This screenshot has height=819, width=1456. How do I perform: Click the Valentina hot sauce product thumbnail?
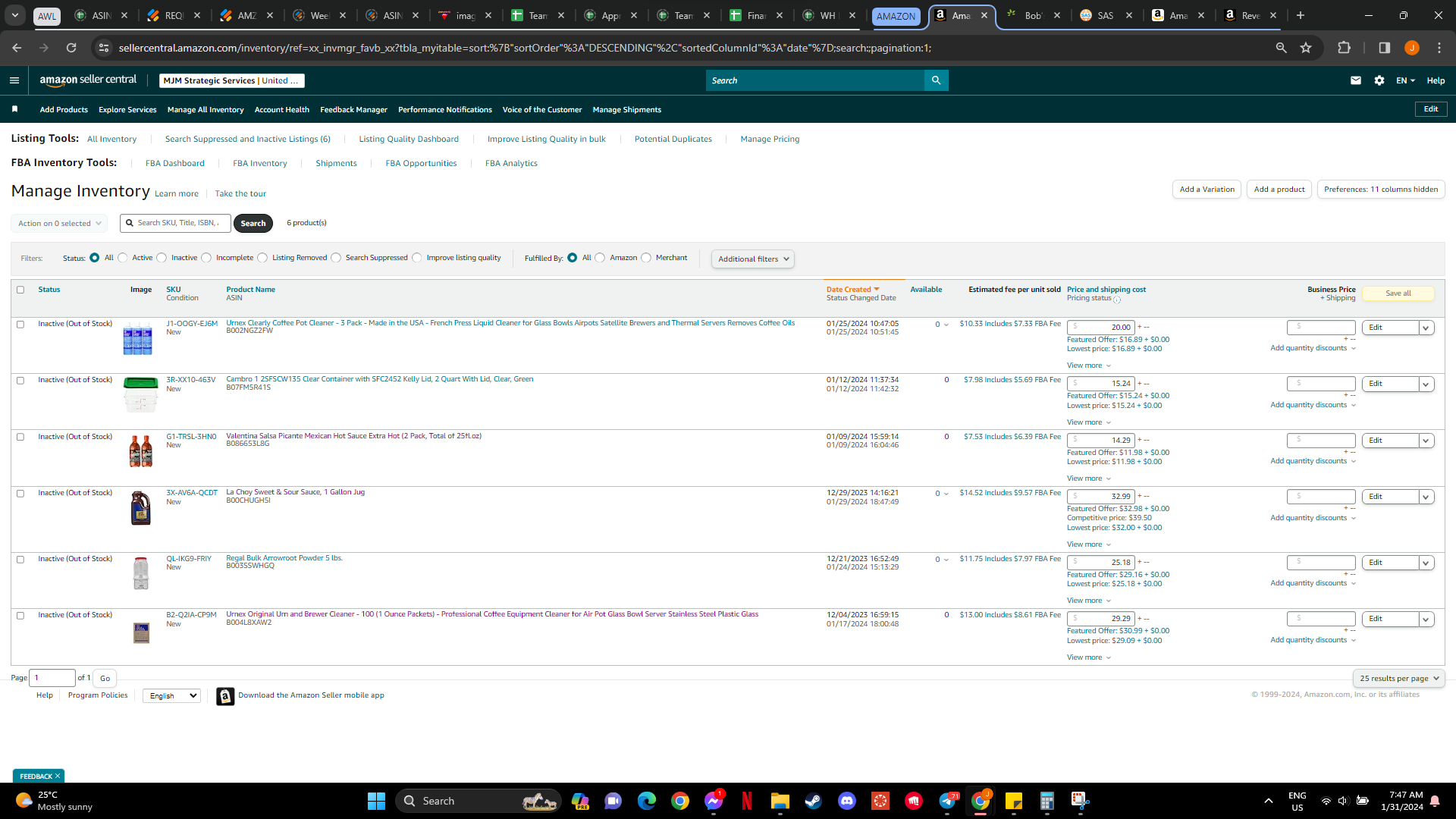pyautogui.click(x=141, y=451)
